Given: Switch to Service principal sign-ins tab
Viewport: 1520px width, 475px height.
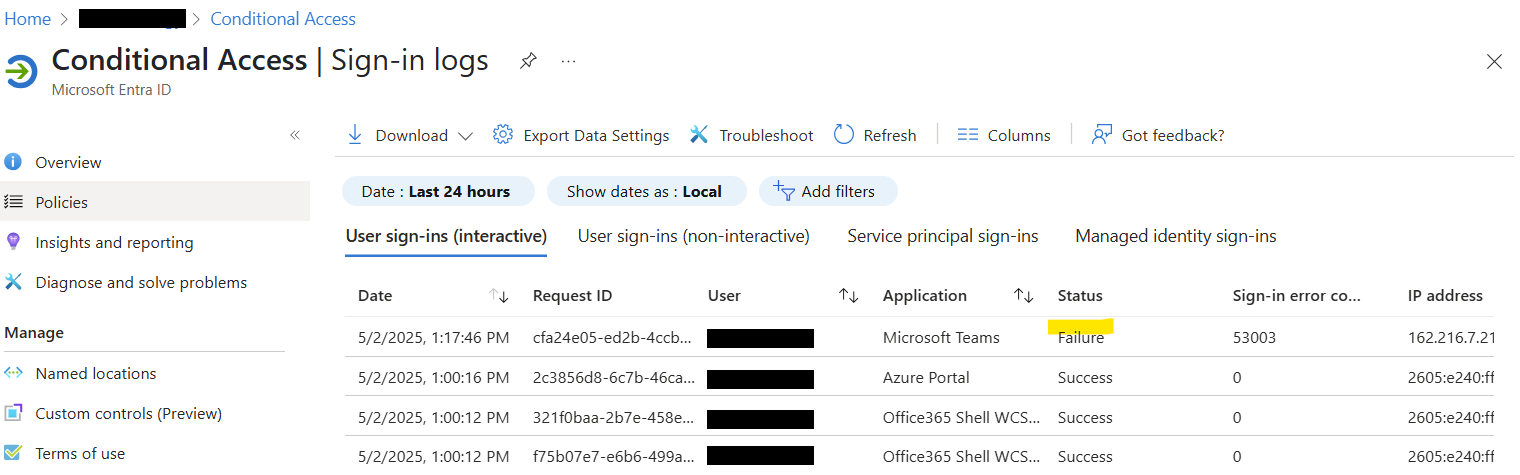Looking at the screenshot, I should pos(942,236).
